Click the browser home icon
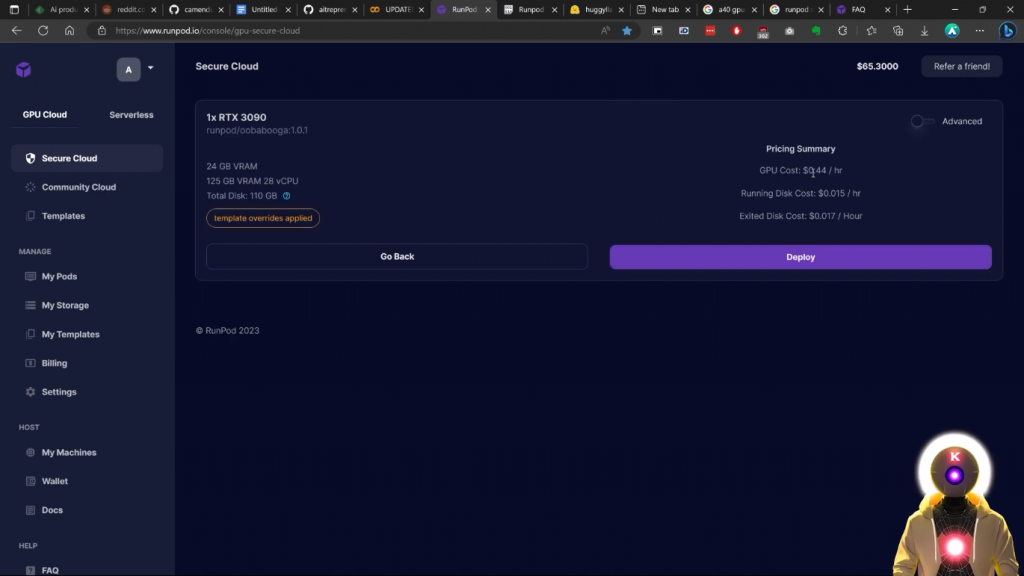 (x=69, y=31)
